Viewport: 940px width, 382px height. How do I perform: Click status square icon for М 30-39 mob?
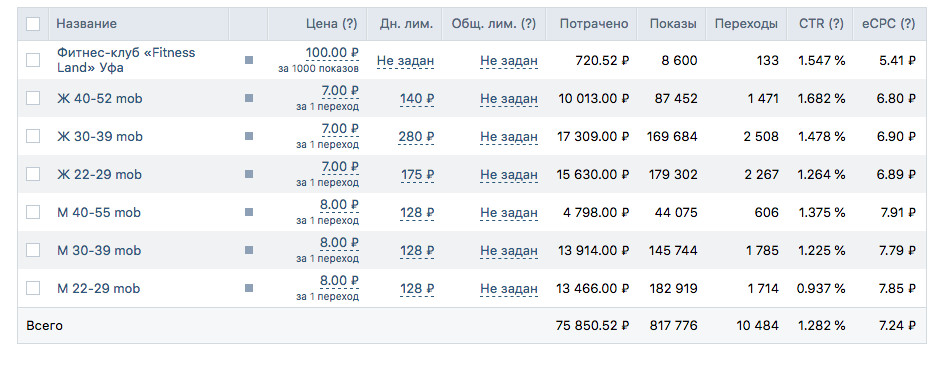point(249,250)
